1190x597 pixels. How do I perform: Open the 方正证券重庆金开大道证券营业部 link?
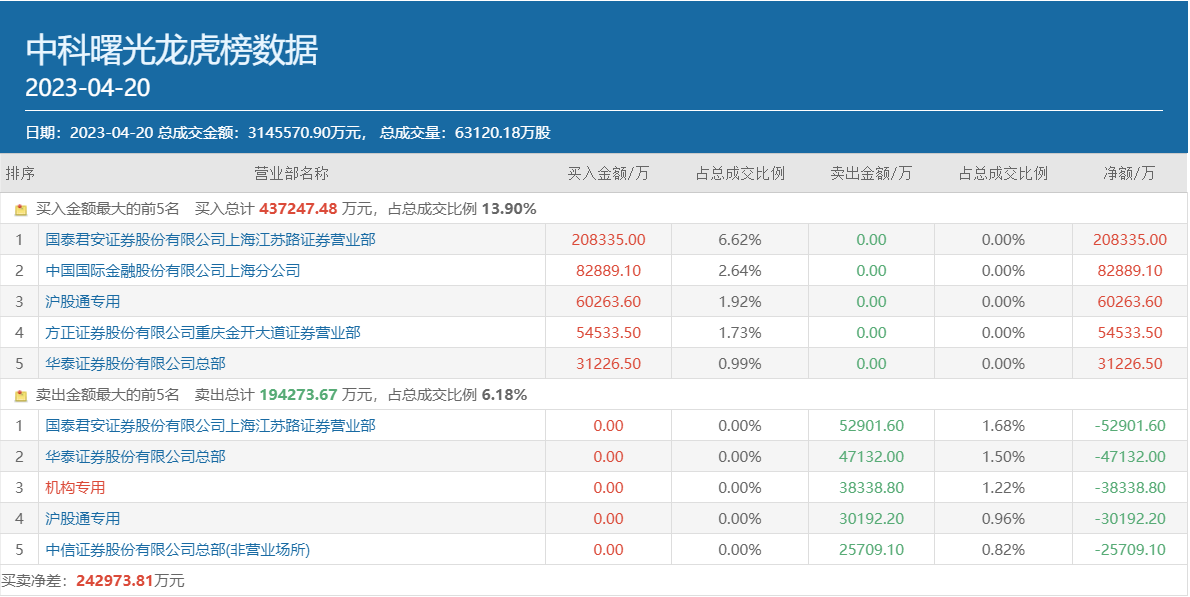pos(203,333)
